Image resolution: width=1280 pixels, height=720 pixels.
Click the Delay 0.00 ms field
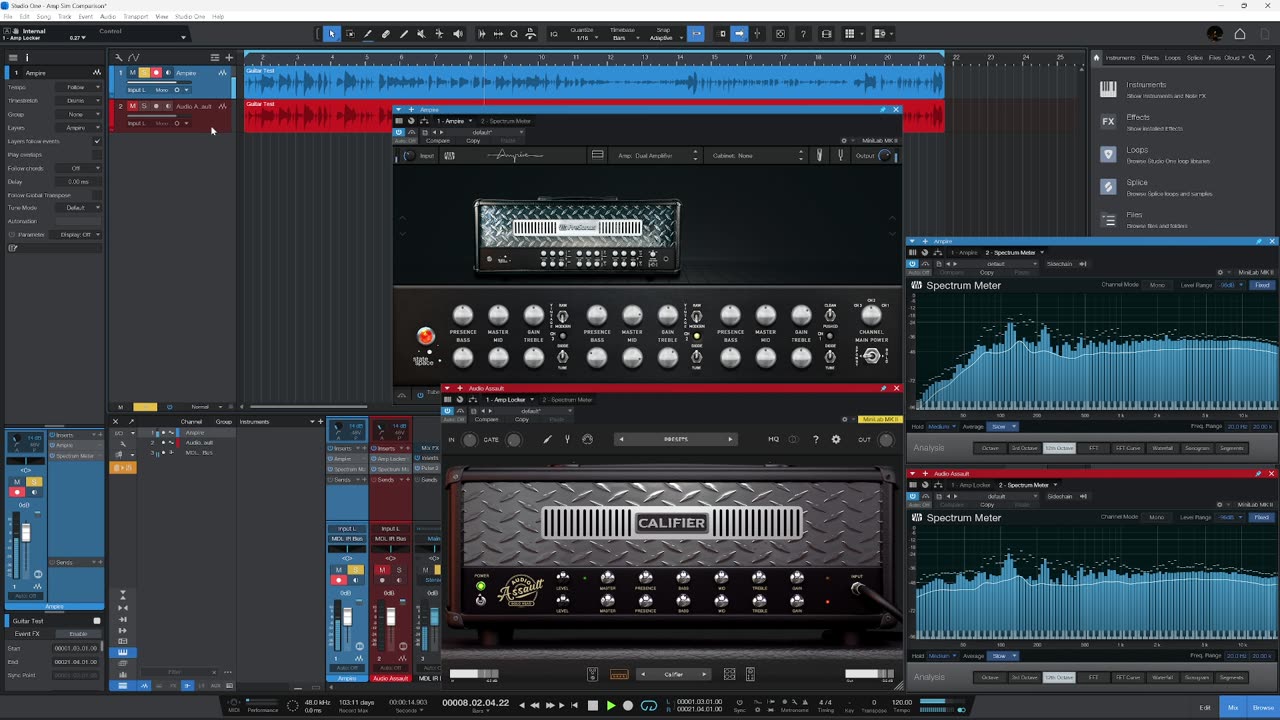[78, 182]
